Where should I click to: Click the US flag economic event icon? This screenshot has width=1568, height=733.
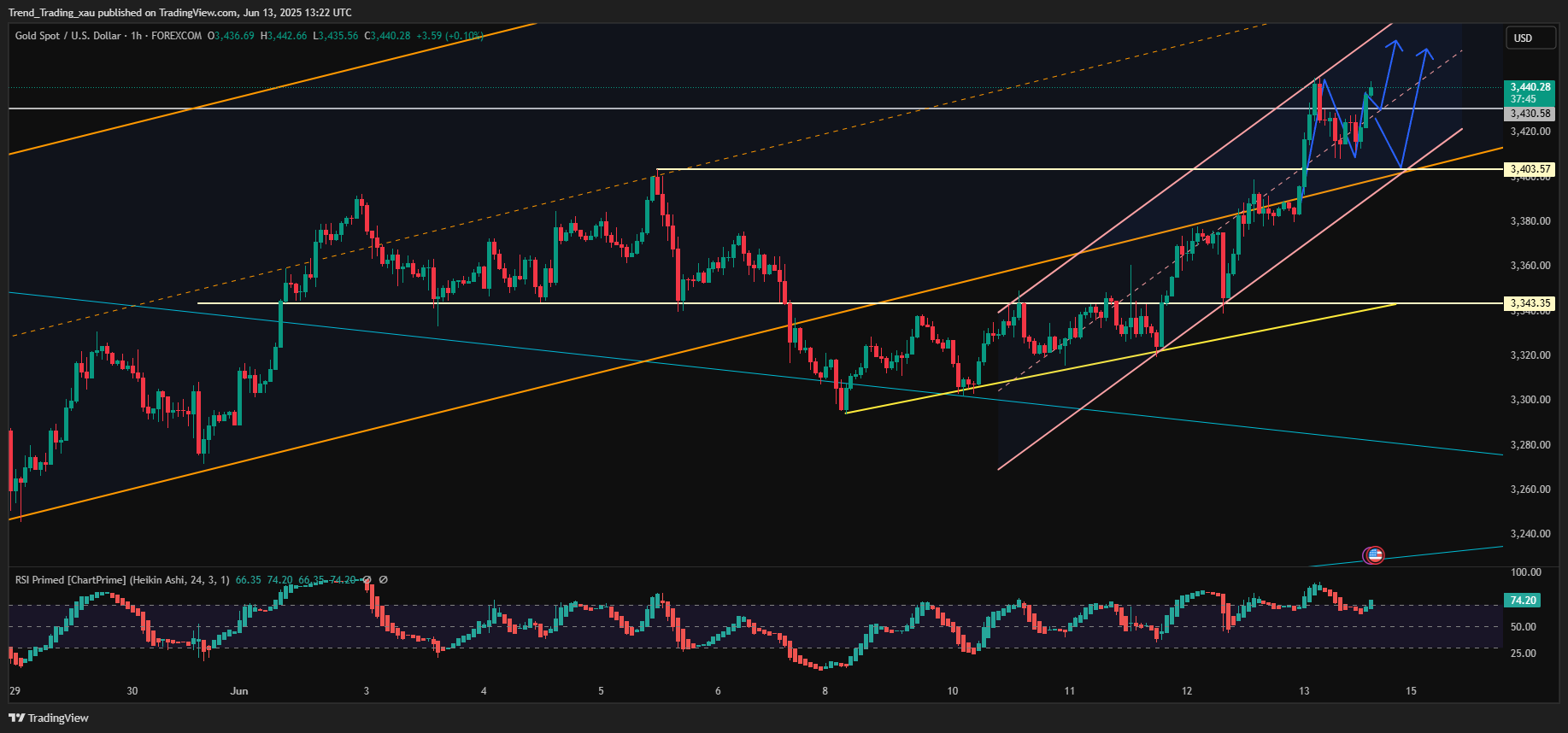tap(1374, 555)
